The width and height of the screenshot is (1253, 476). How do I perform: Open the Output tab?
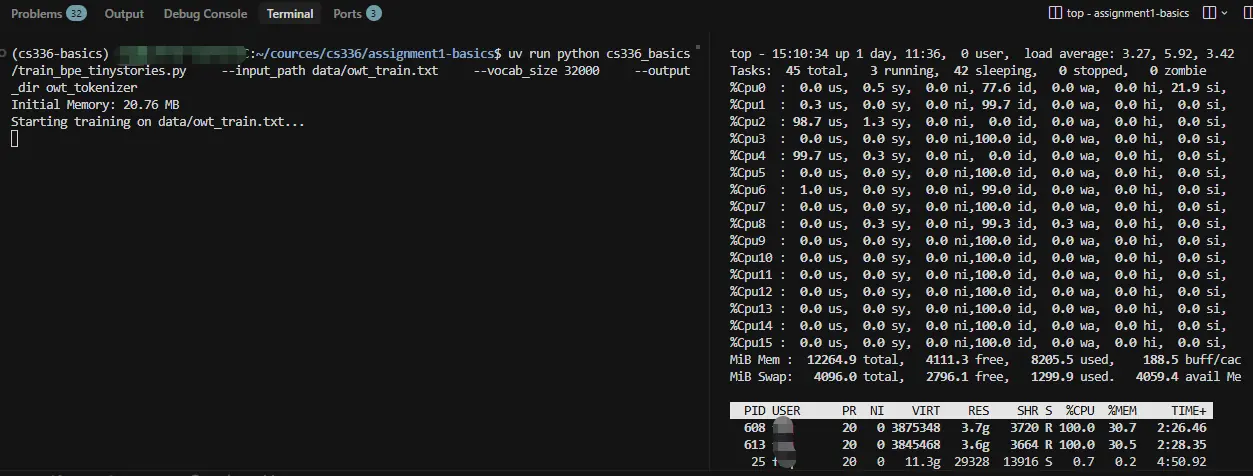pos(124,14)
